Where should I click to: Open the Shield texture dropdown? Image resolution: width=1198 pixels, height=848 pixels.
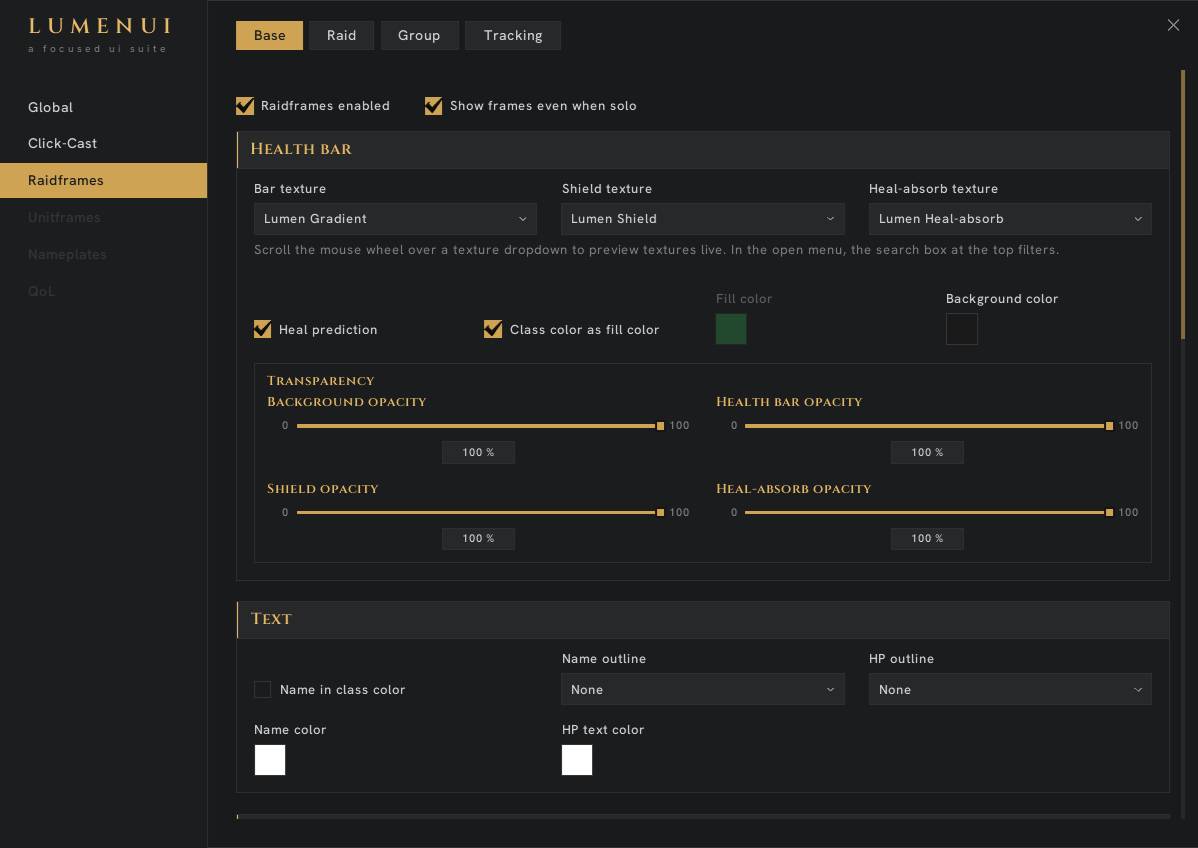[702, 218]
